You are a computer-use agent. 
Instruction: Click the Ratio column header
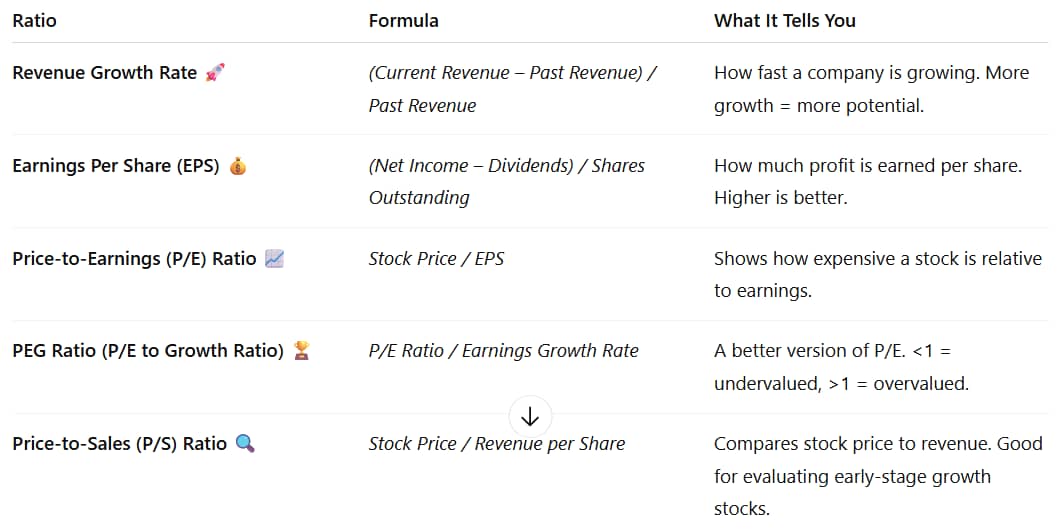[x=35, y=21]
